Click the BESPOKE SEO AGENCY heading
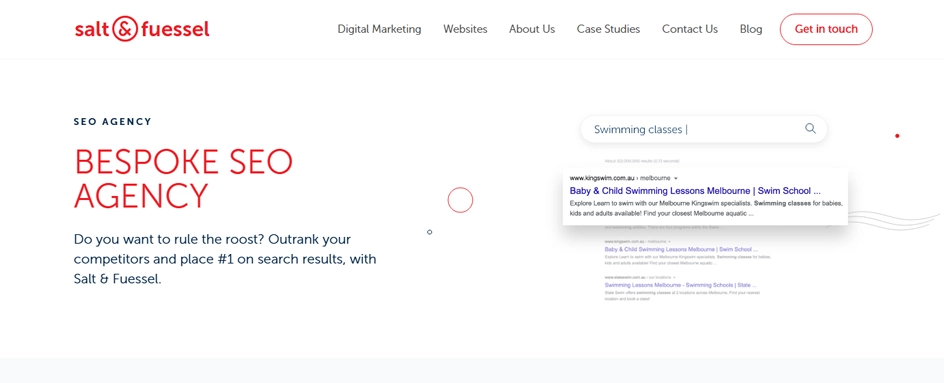This screenshot has height=383, width=944. 184,178
